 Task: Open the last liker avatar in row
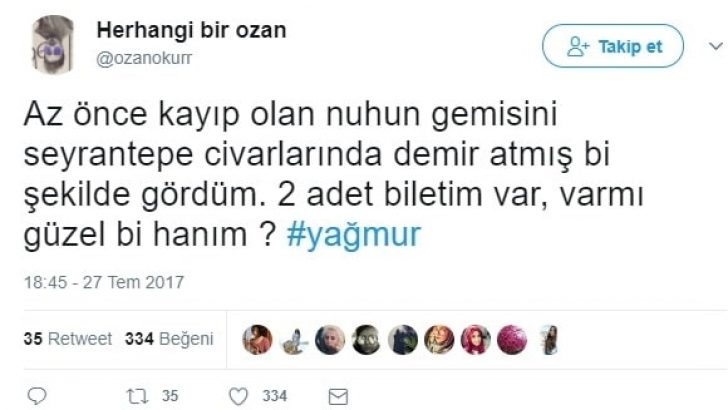[x=549, y=340]
